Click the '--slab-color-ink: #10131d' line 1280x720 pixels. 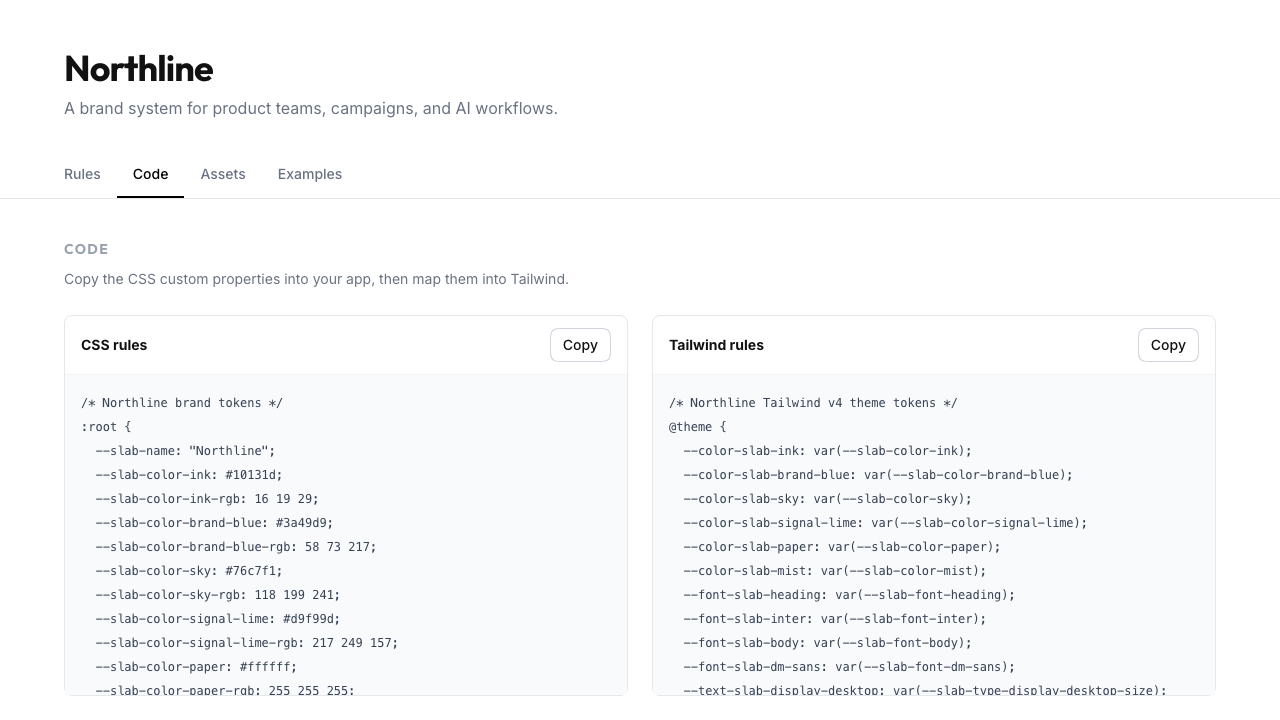[189, 475]
